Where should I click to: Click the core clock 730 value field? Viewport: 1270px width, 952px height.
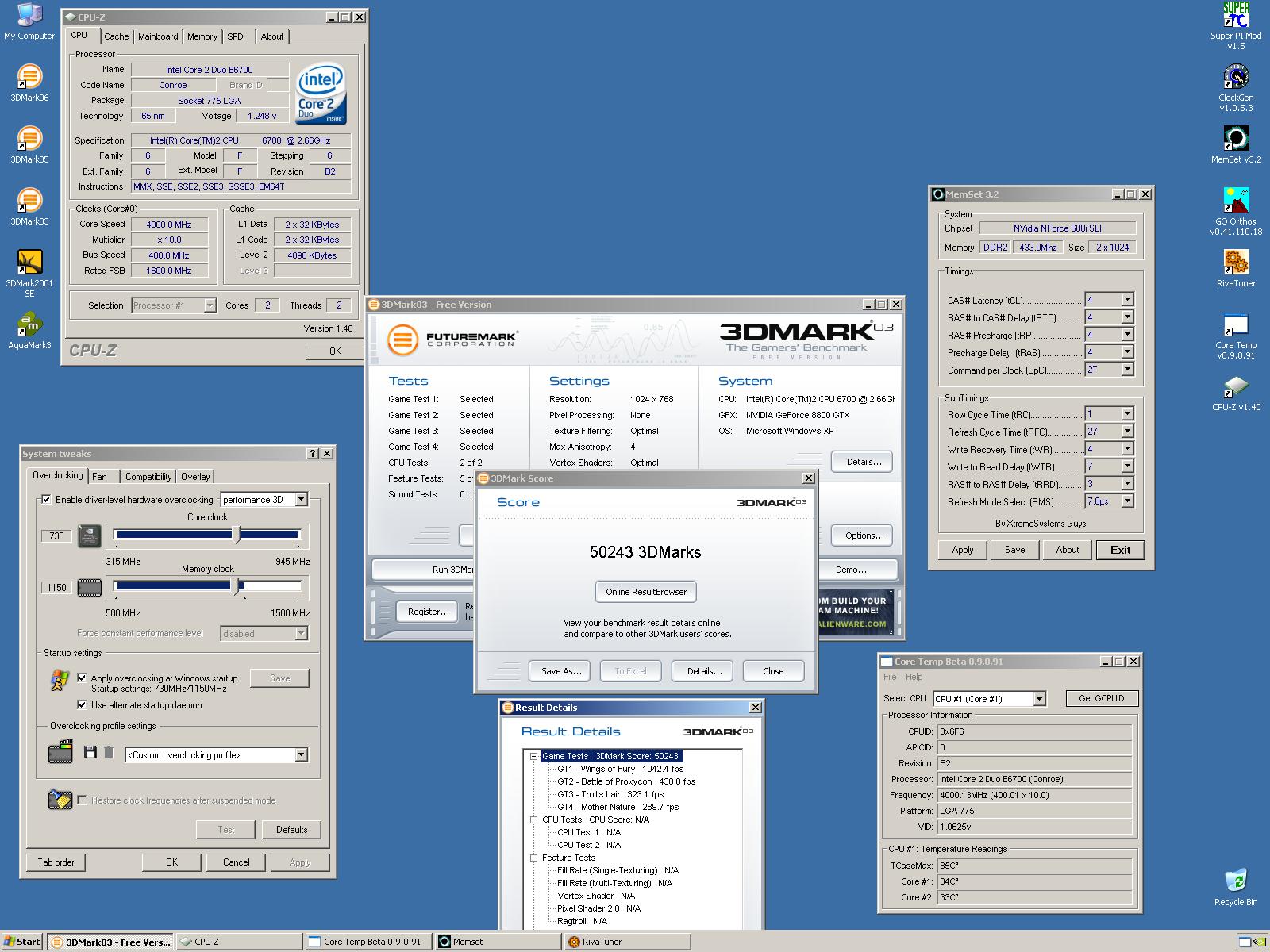[x=56, y=536]
